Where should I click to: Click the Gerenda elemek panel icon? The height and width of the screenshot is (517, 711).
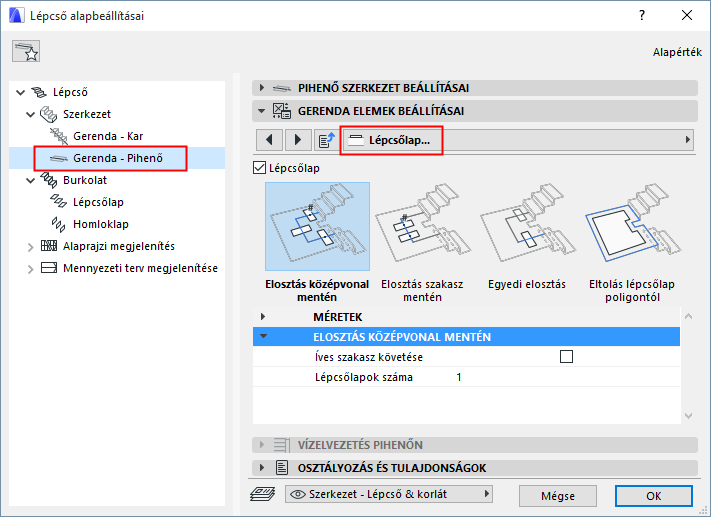point(282,111)
